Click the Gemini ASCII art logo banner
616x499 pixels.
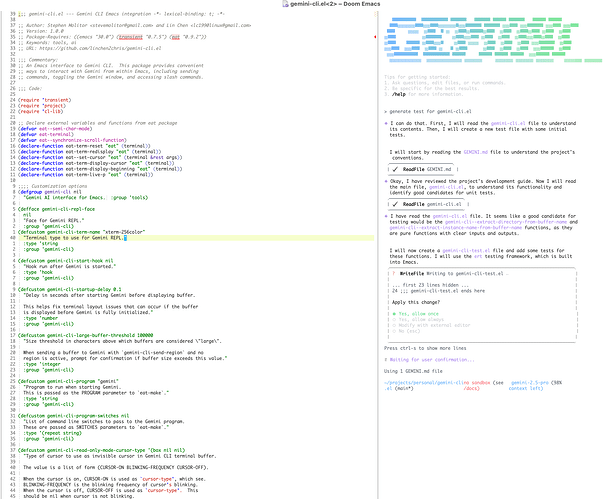tap(493, 40)
